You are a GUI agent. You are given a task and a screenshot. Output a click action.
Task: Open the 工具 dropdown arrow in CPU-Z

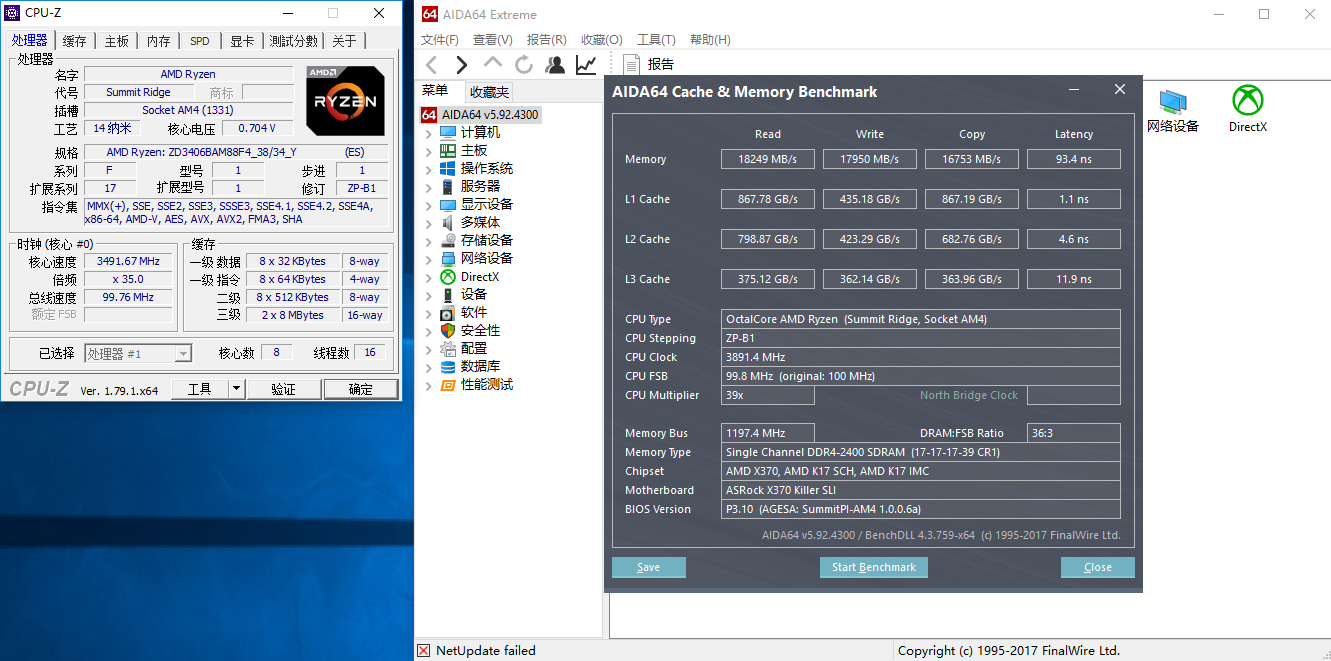(236, 389)
